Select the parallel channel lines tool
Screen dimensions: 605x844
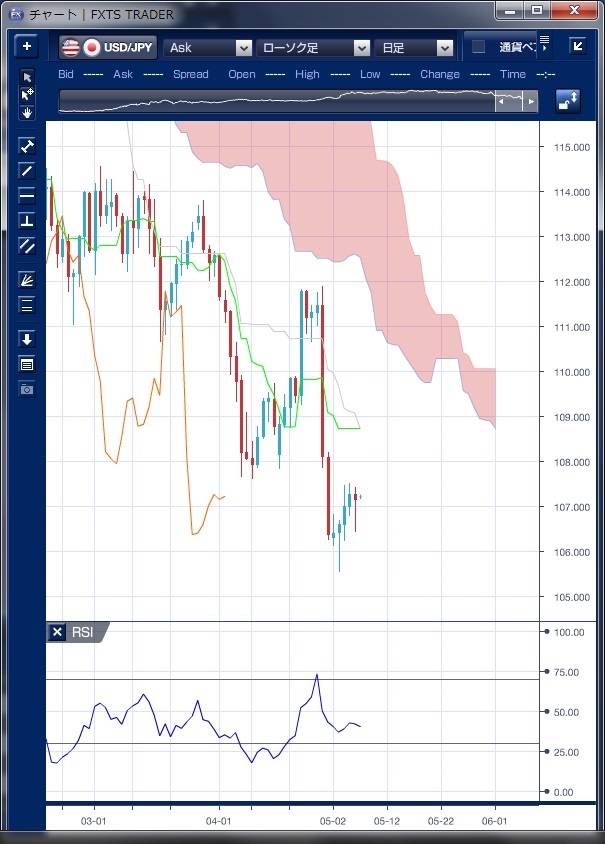pyautogui.click(x=27, y=245)
